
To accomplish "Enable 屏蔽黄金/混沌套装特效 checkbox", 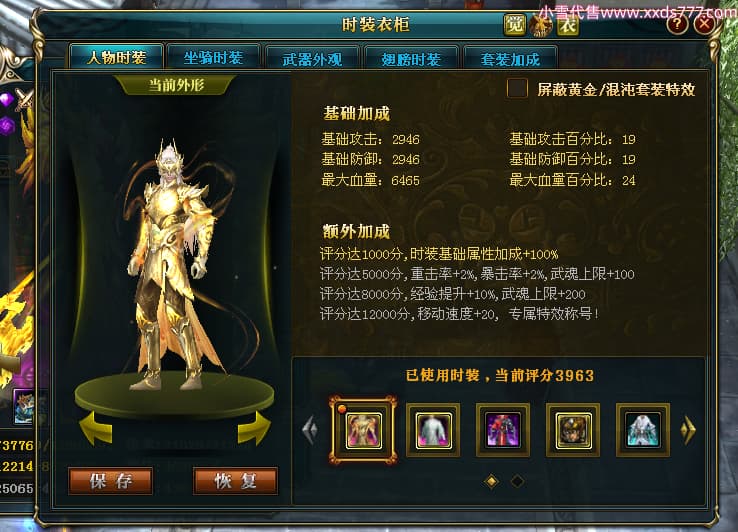I will coord(517,89).
